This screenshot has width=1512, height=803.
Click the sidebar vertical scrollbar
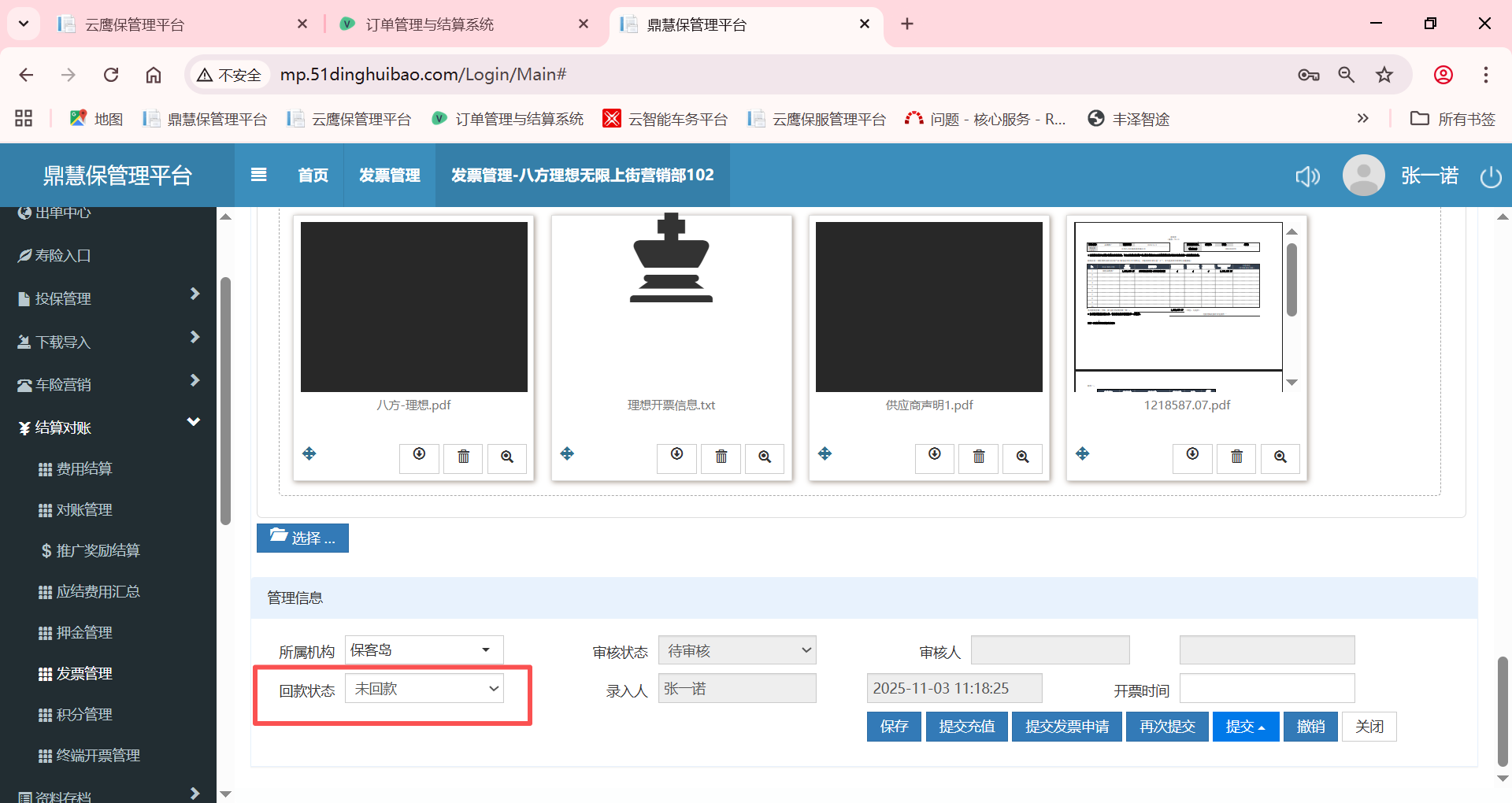pyautogui.click(x=226, y=401)
